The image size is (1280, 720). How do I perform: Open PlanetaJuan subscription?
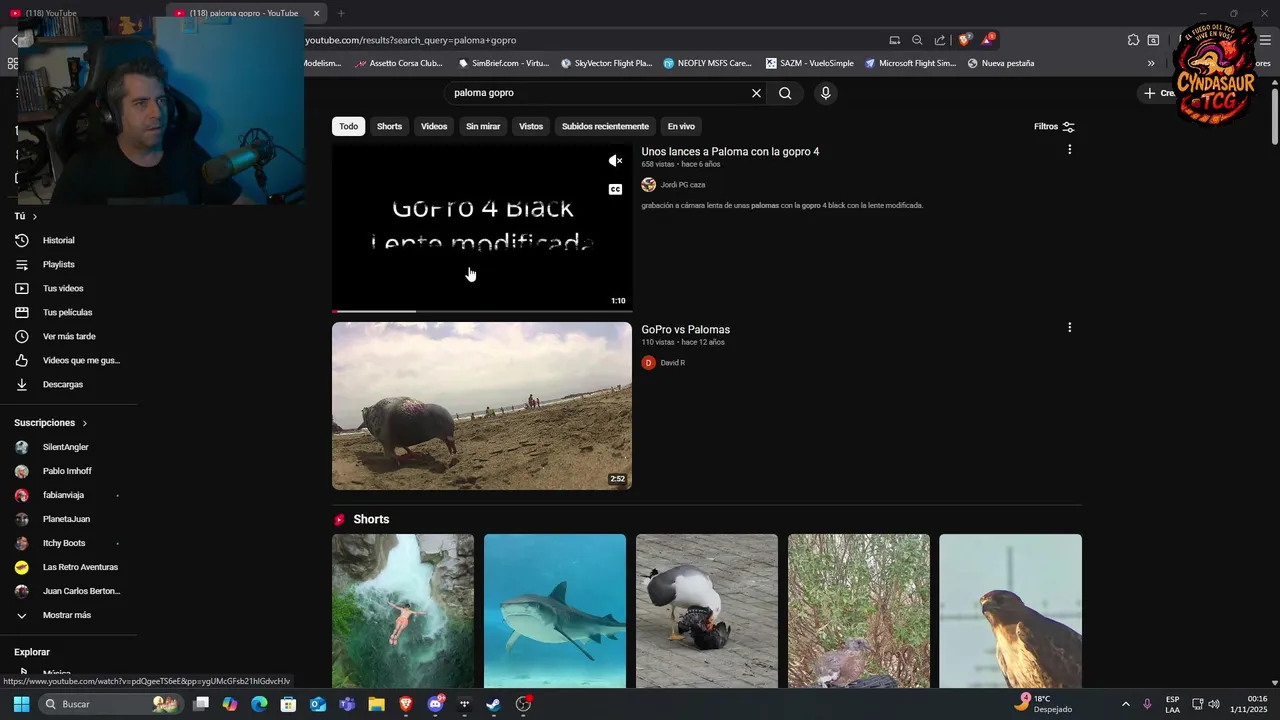pos(68,520)
